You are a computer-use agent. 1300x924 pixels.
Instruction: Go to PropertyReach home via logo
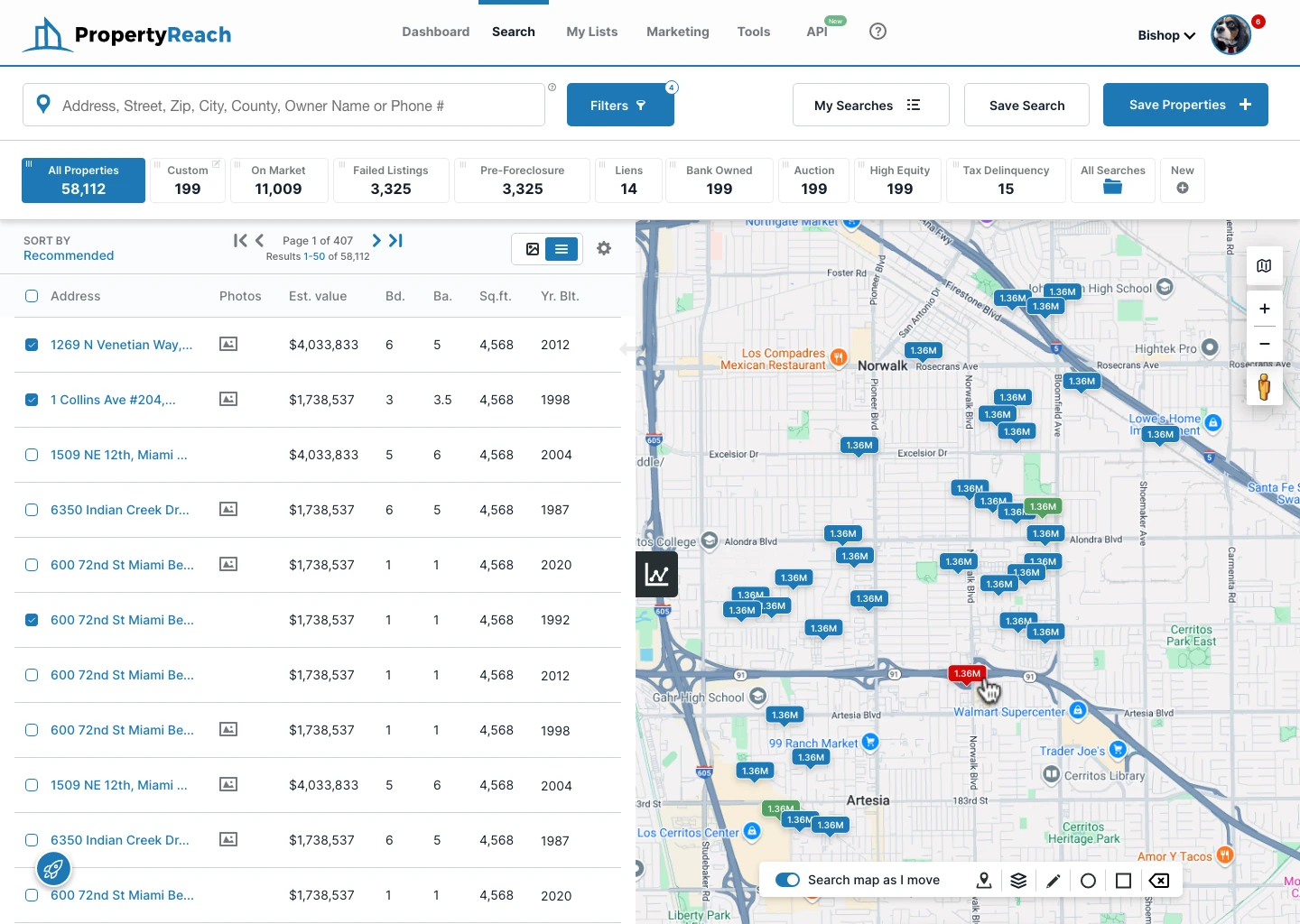(x=126, y=34)
